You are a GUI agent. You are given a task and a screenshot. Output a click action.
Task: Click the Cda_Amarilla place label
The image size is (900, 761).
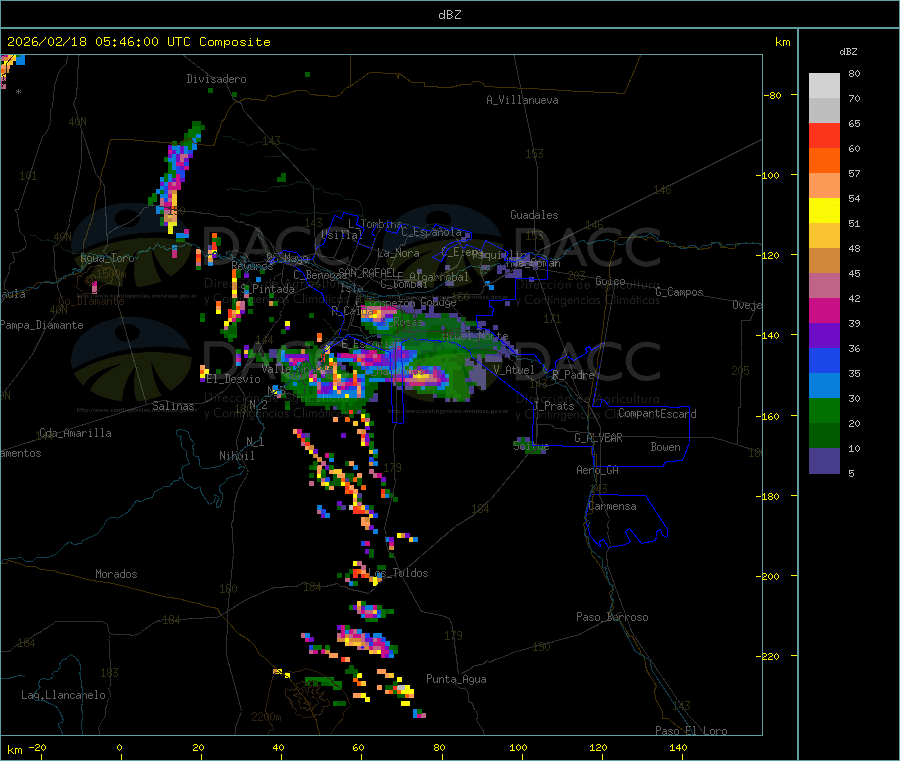[75, 433]
